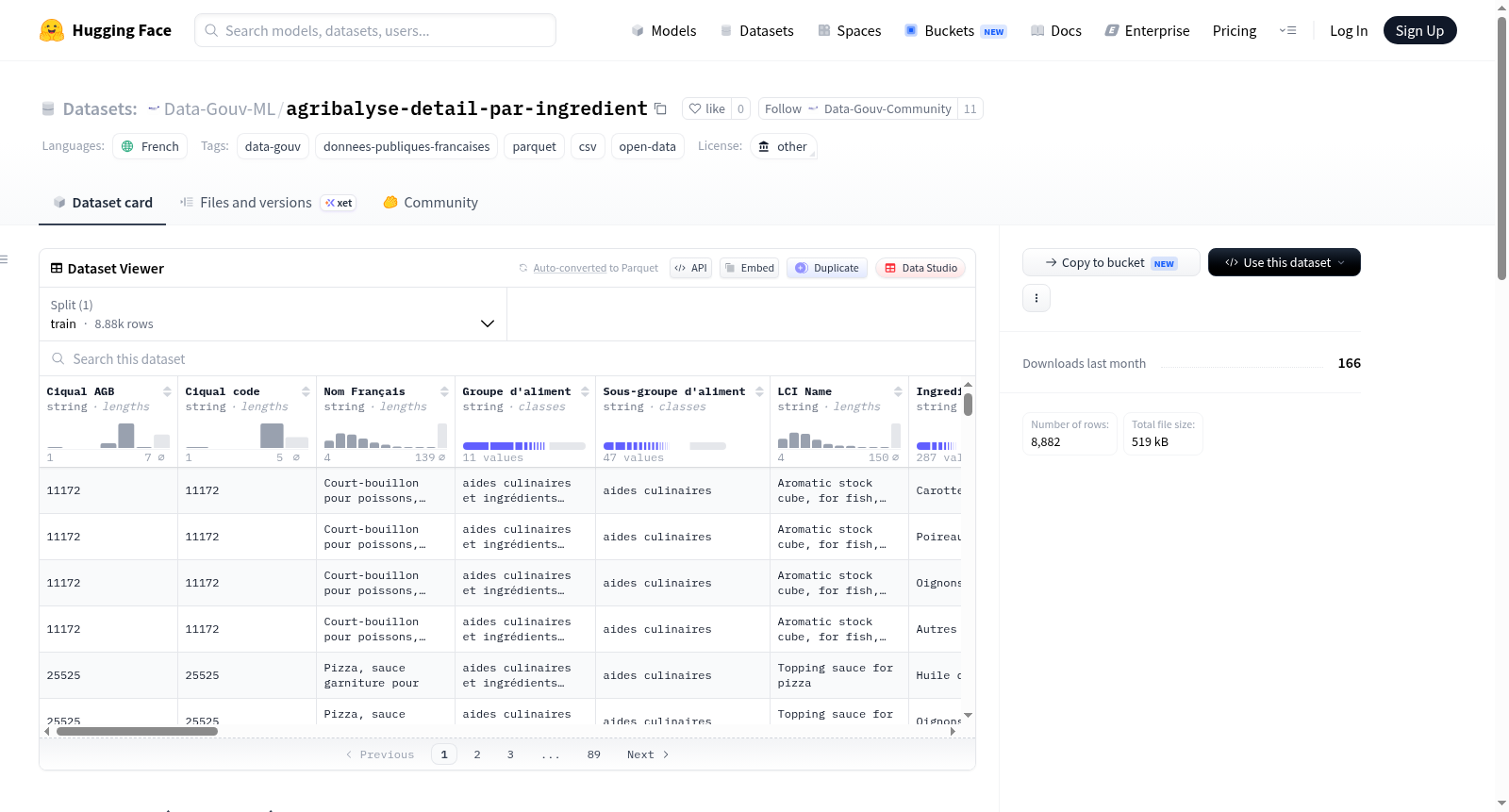Open the Models page
The height and width of the screenshot is (812, 1509).
[x=664, y=30]
